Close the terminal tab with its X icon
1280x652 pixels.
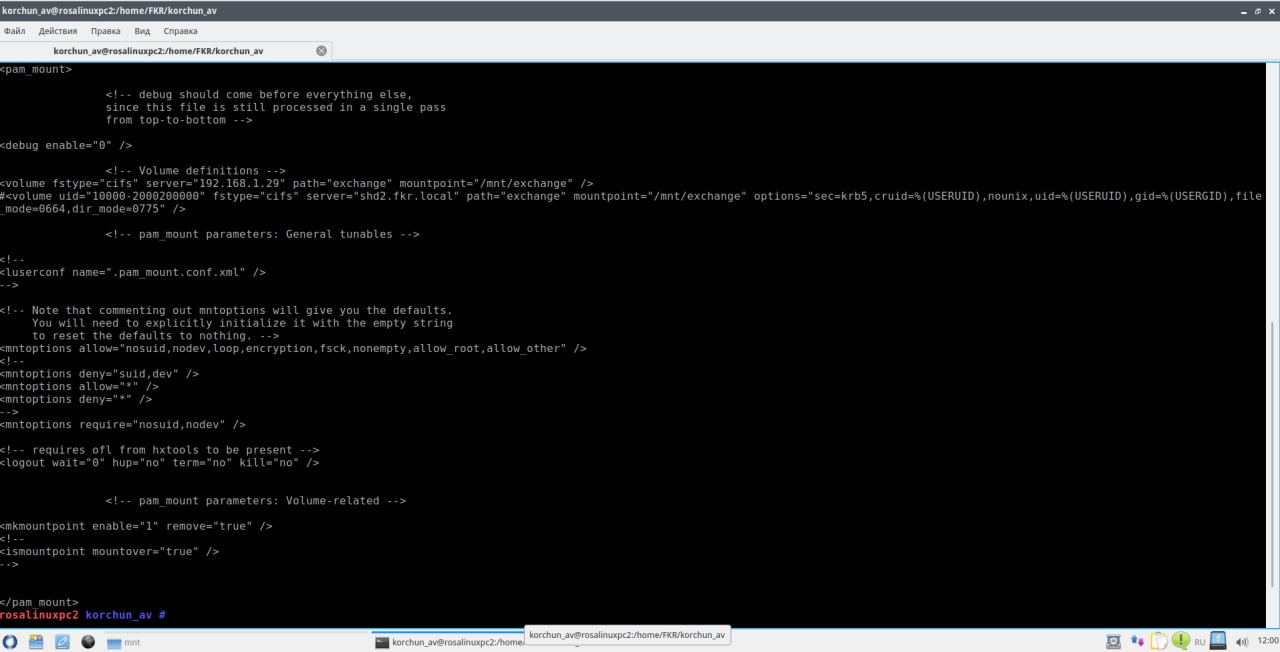(x=321, y=50)
